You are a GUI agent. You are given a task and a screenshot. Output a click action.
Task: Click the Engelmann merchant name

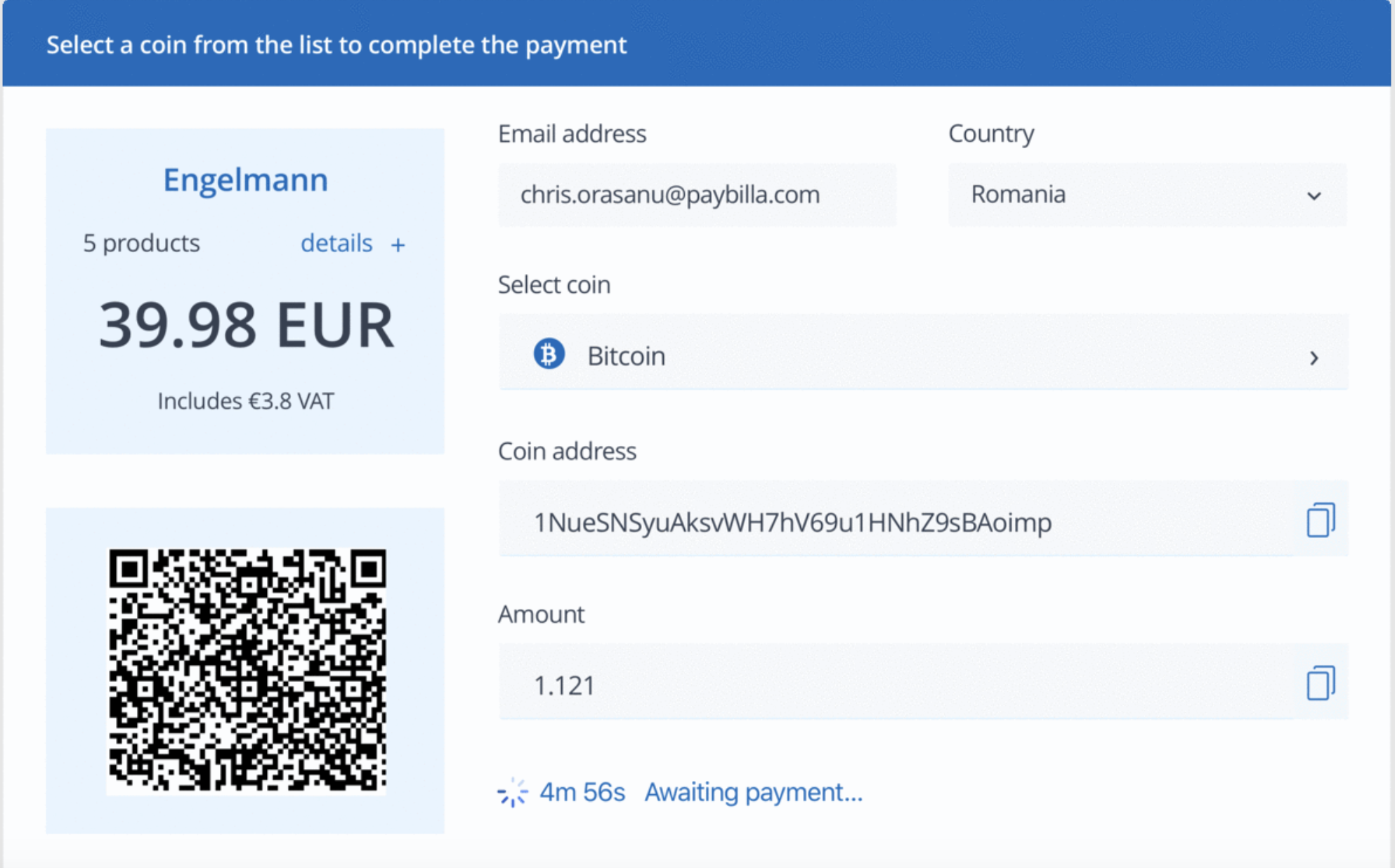pos(245,180)
